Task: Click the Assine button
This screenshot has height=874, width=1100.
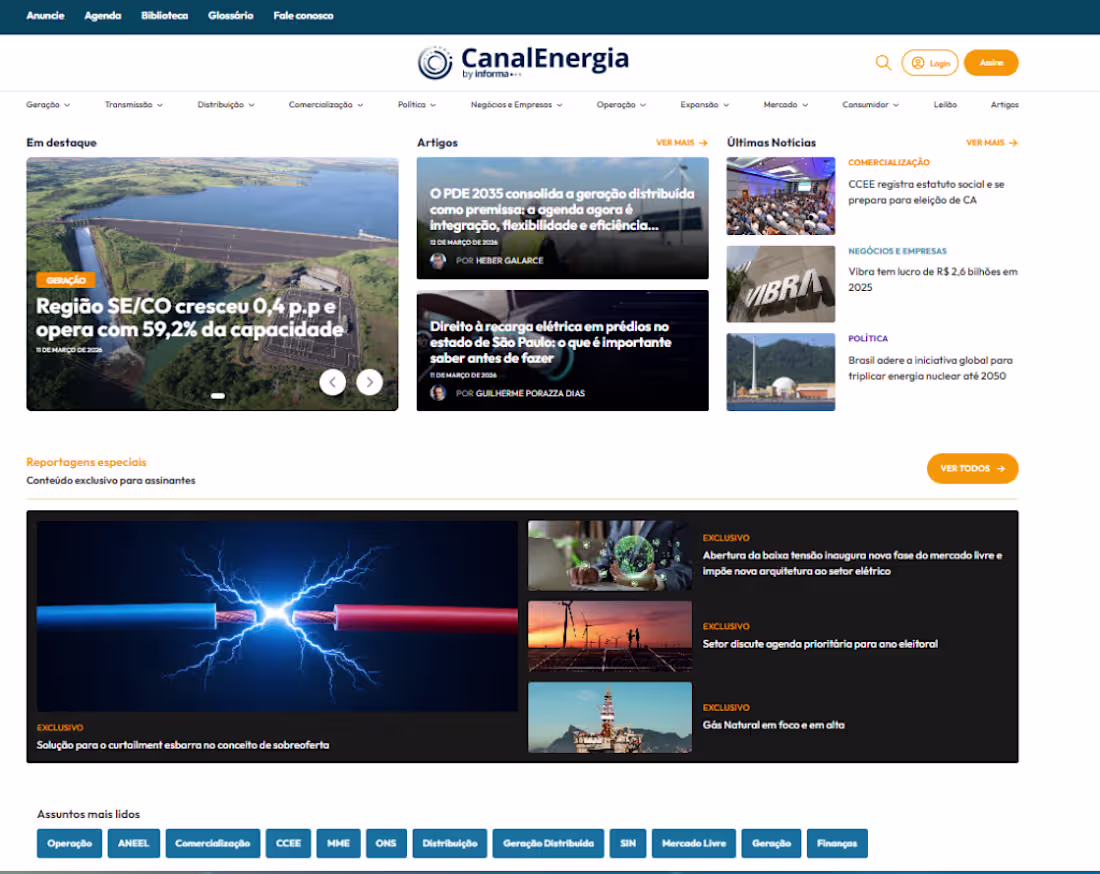Action: pos(991,62)
